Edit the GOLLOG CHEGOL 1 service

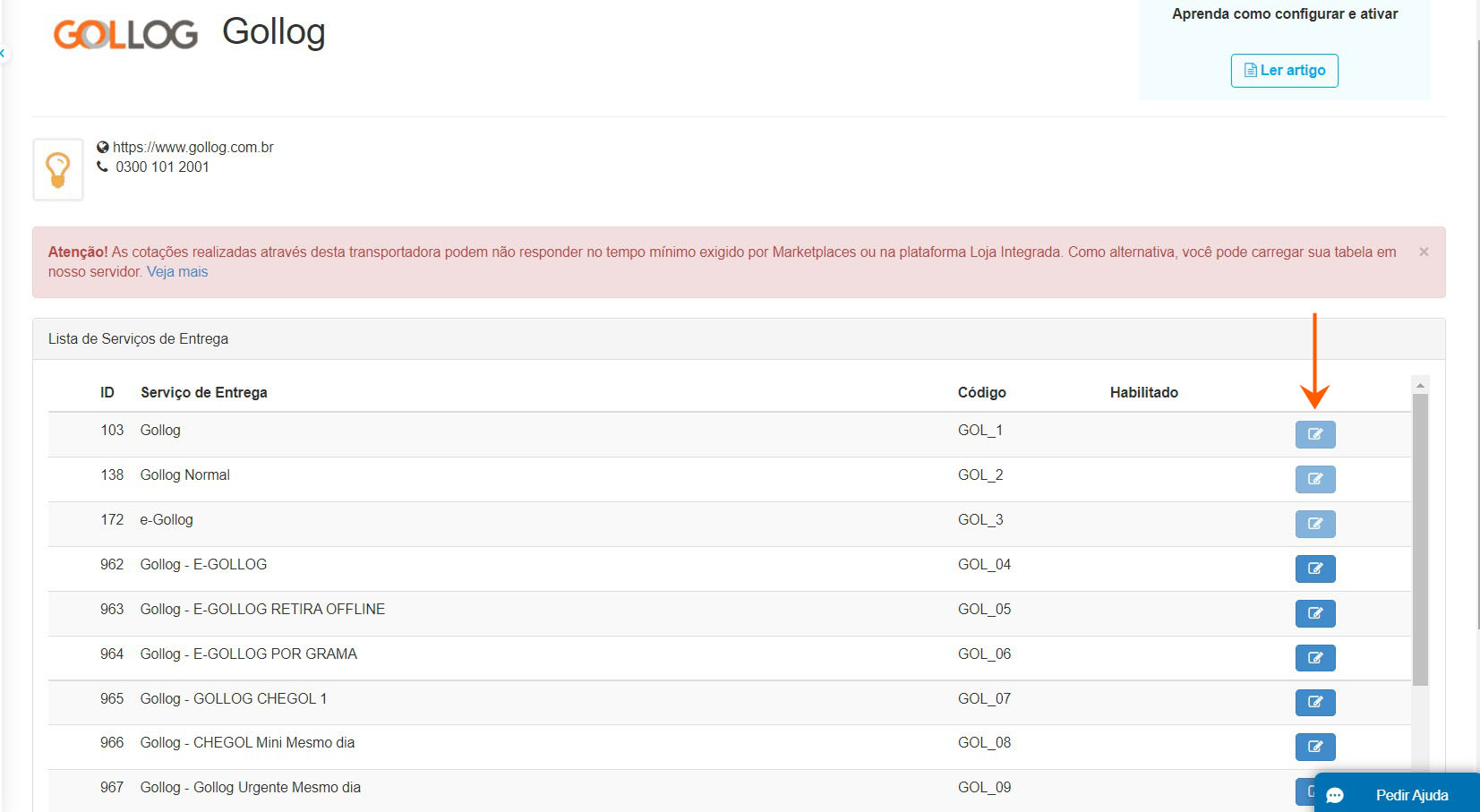[1314, 702]
